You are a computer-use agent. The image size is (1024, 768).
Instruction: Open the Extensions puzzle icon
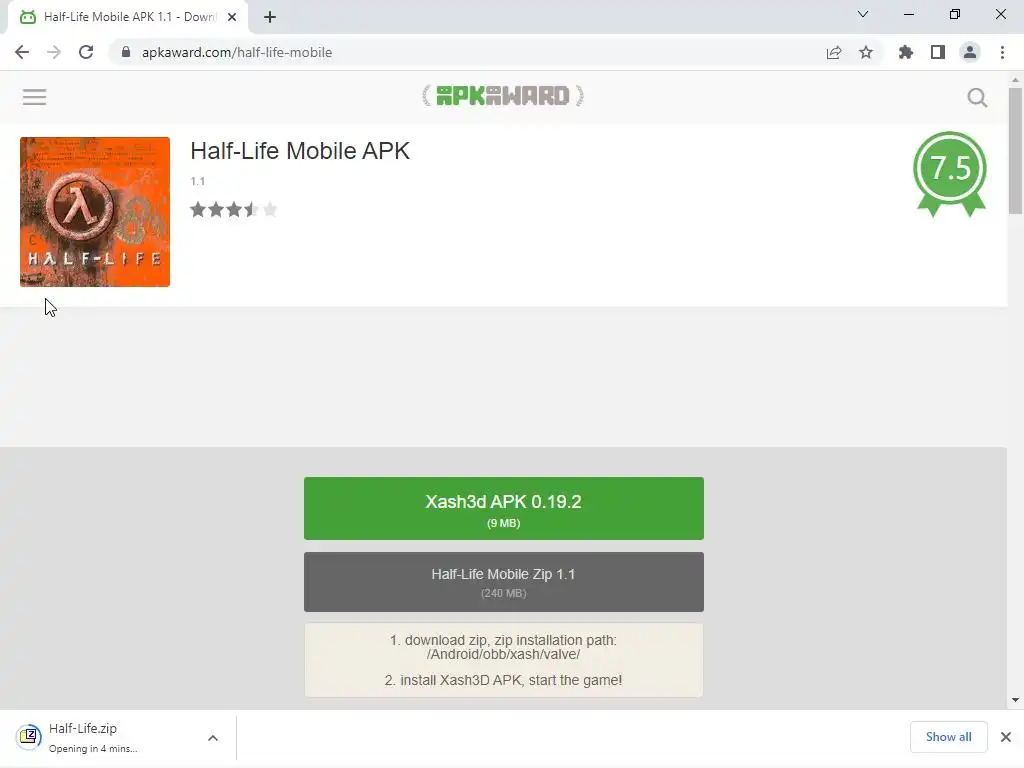pos(906,52)
